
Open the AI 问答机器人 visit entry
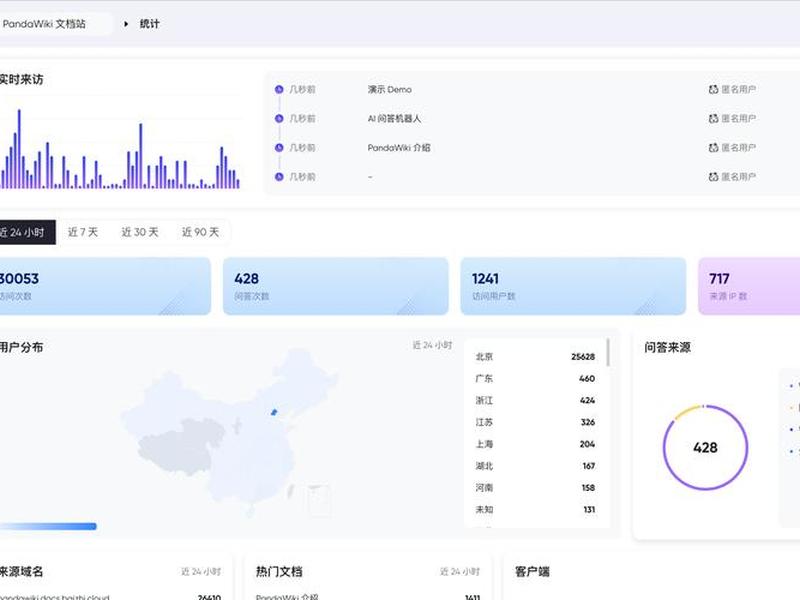(394, 118)
